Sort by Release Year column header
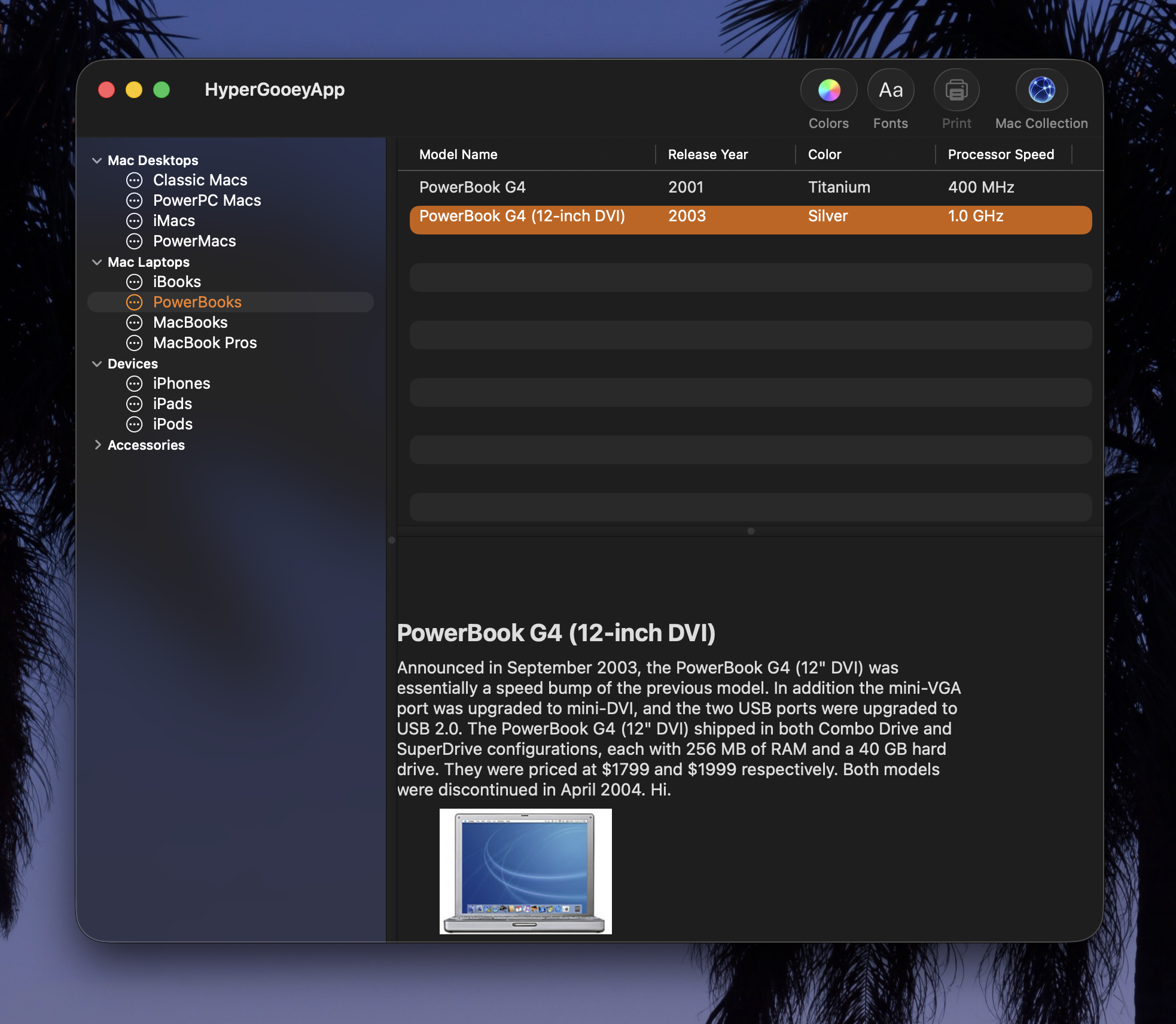The height and width of the screenshot is (1024, 1176). tap(708, 154)
